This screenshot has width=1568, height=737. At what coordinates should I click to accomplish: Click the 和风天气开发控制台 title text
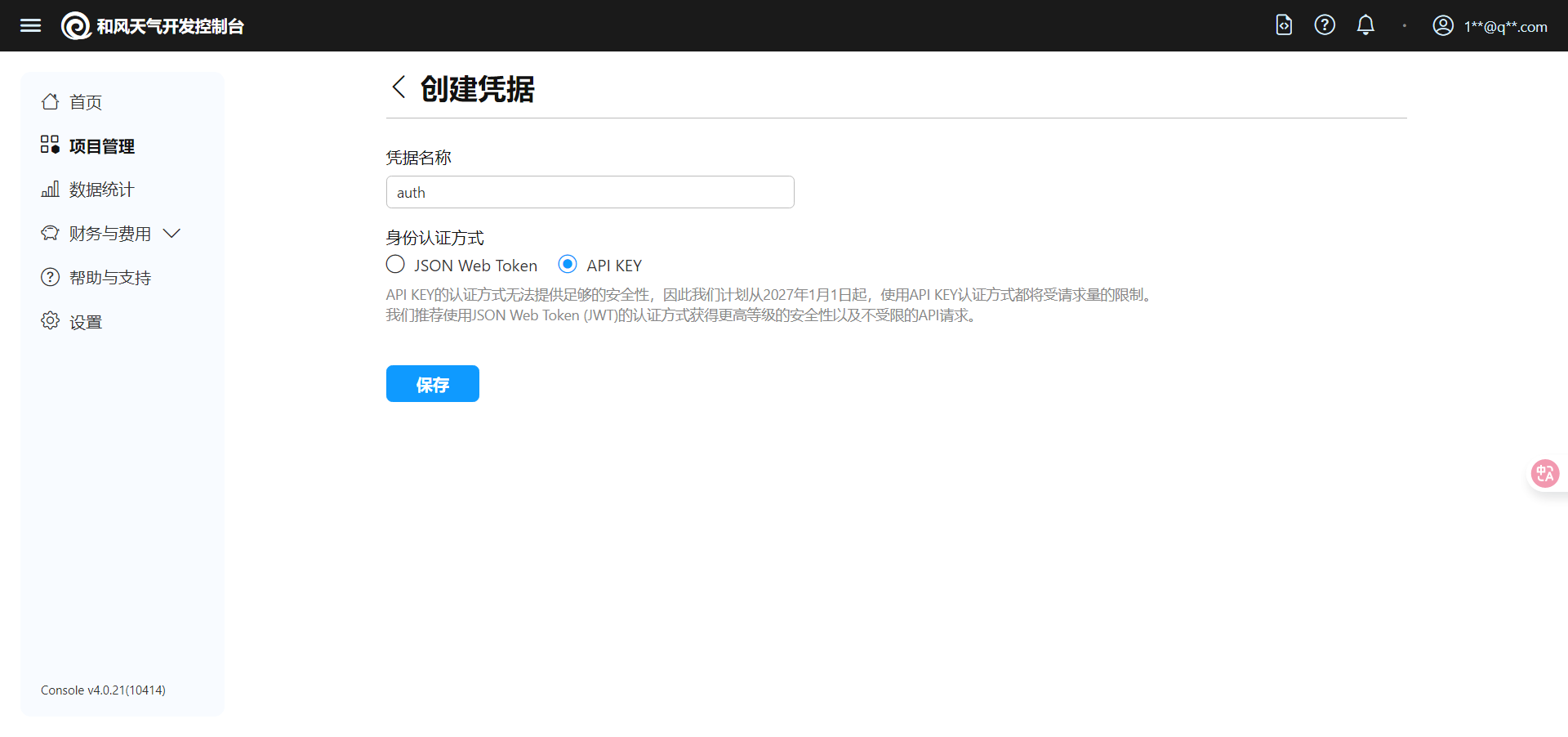pyautogui.click(x=170, y=27)
